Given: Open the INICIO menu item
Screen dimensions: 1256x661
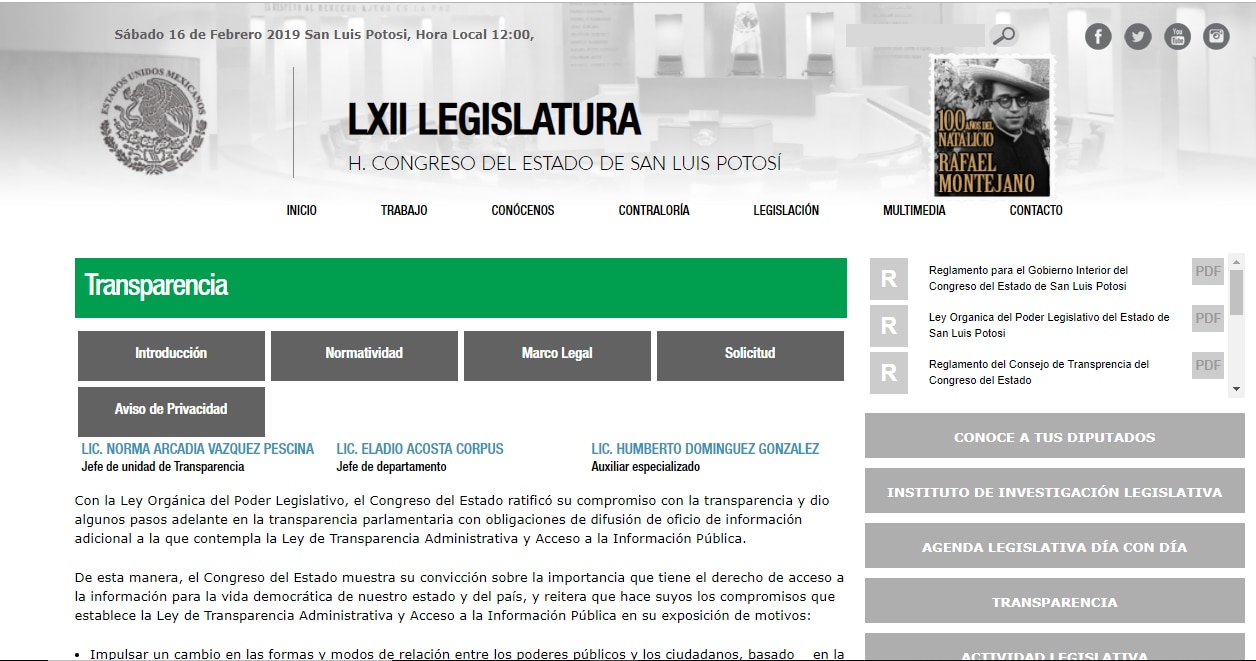Looking at the screenshot, I should pyautogui.click(x=301, y=210).
